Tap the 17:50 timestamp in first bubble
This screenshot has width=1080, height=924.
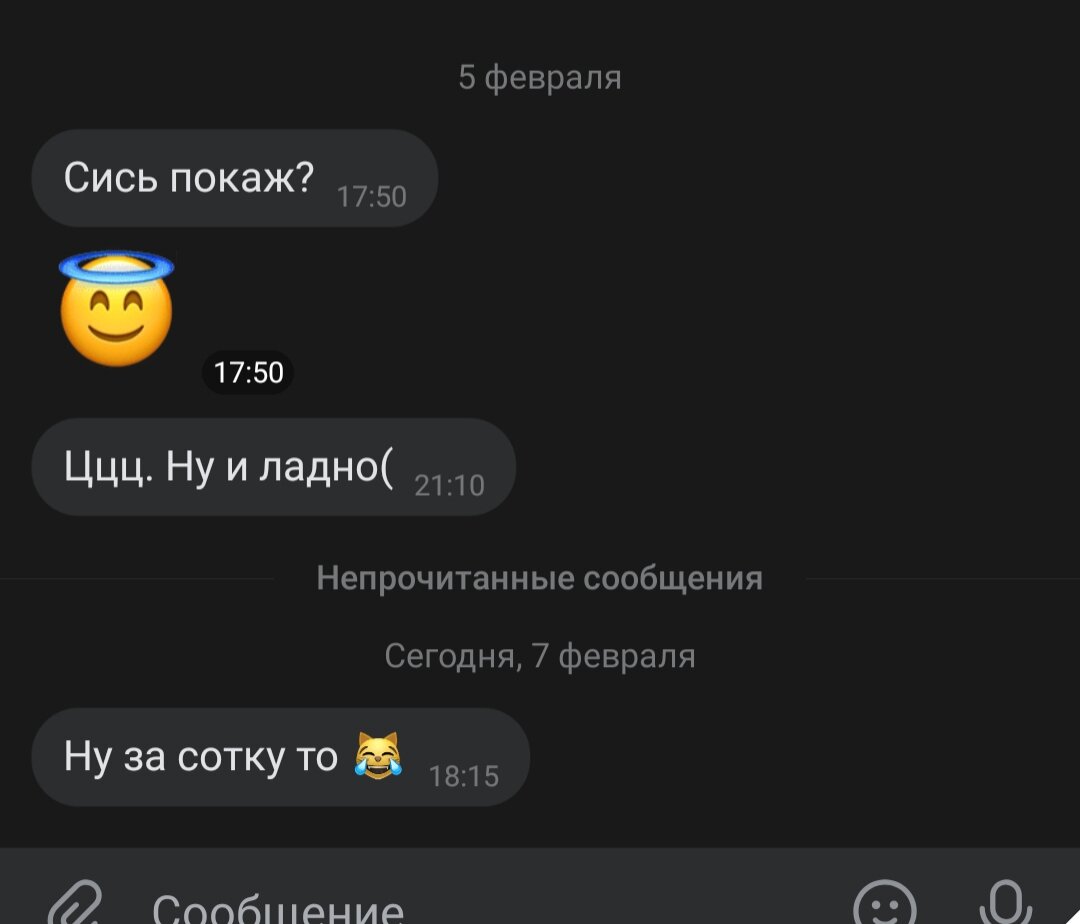coord(372,197)
